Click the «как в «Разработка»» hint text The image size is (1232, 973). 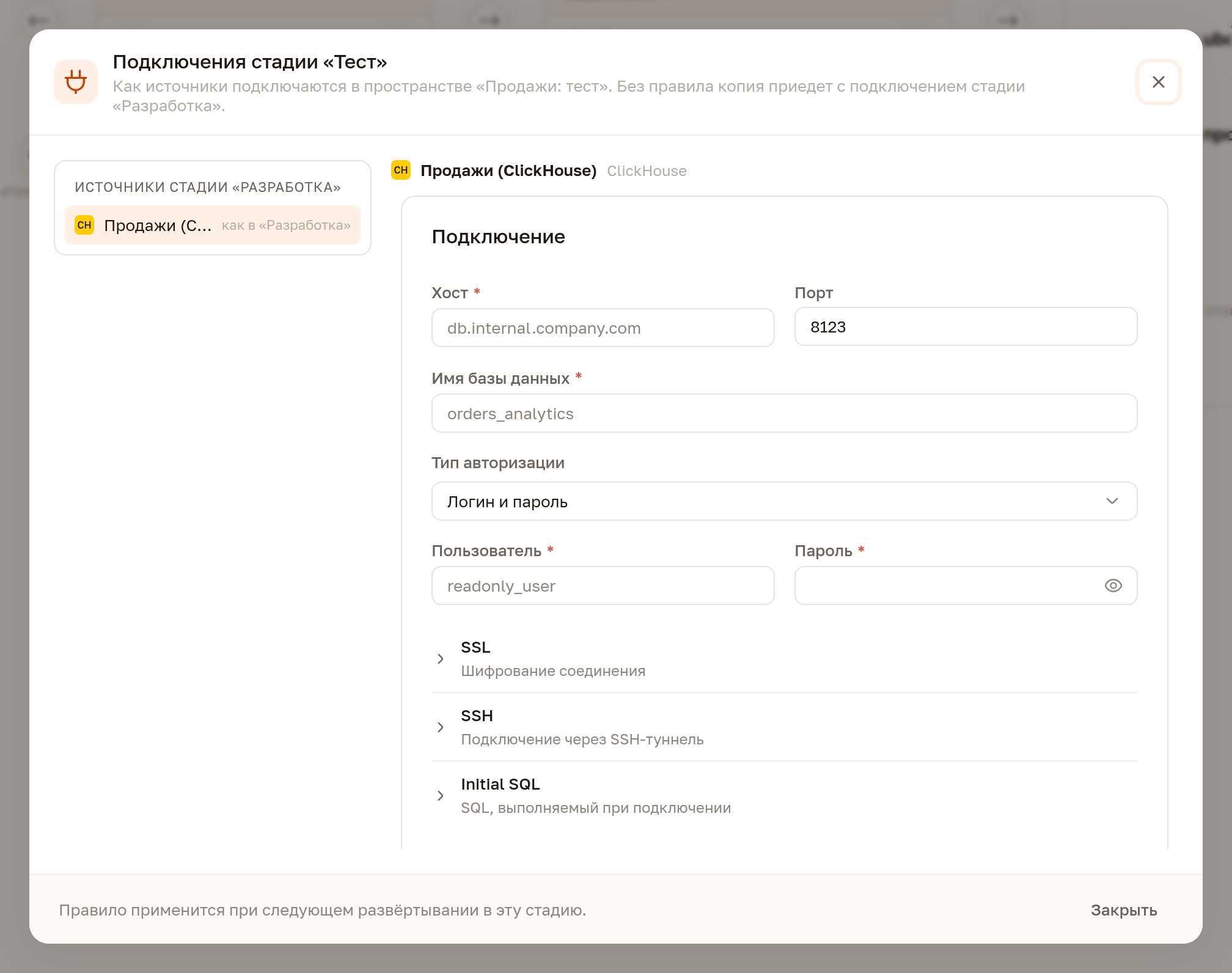[286, 225]
